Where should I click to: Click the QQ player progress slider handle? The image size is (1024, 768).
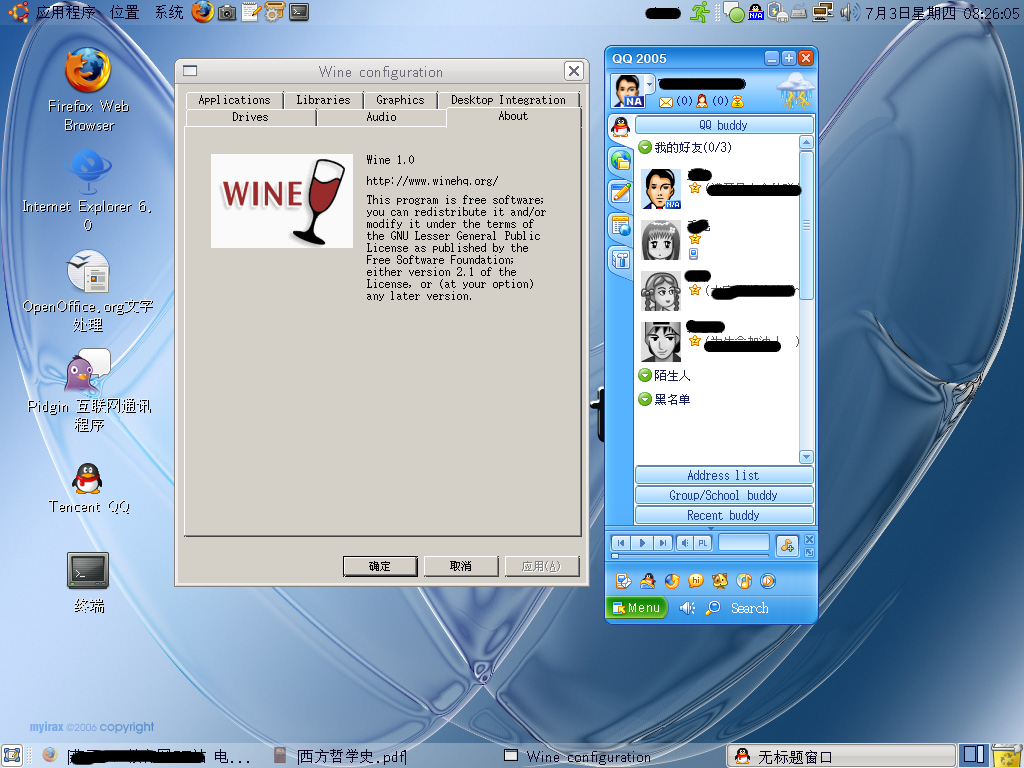coord(615,556)
